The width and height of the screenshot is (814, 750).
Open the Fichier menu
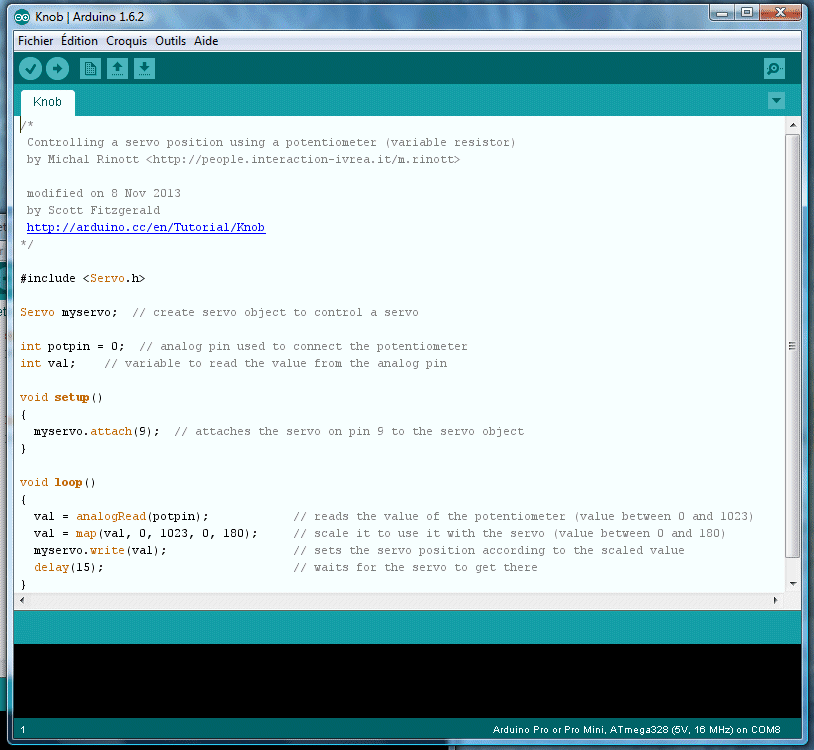pos(35,41)
